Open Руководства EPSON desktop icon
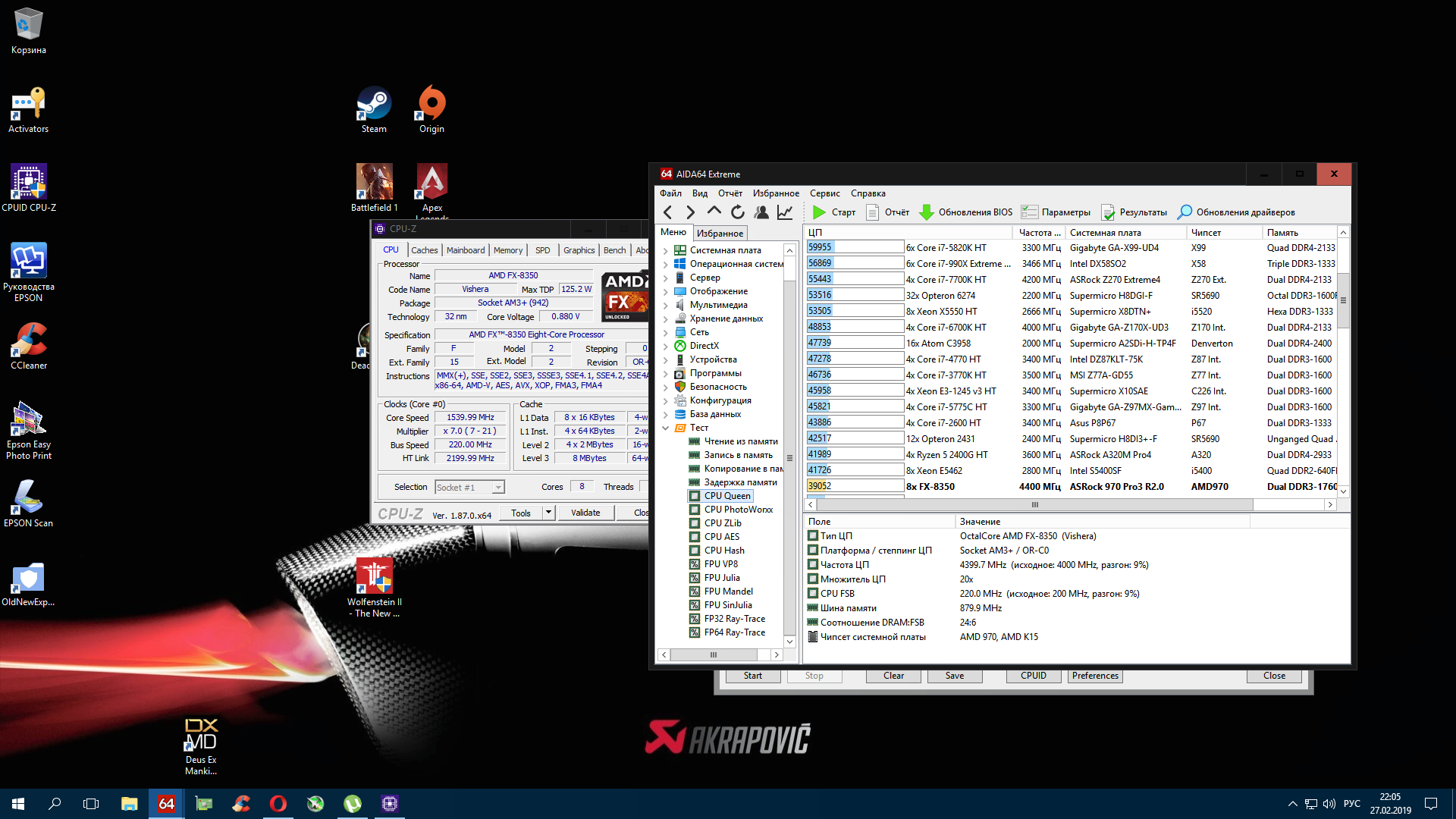This screenshot has width=1456, height=819. [x=29, y=272]
